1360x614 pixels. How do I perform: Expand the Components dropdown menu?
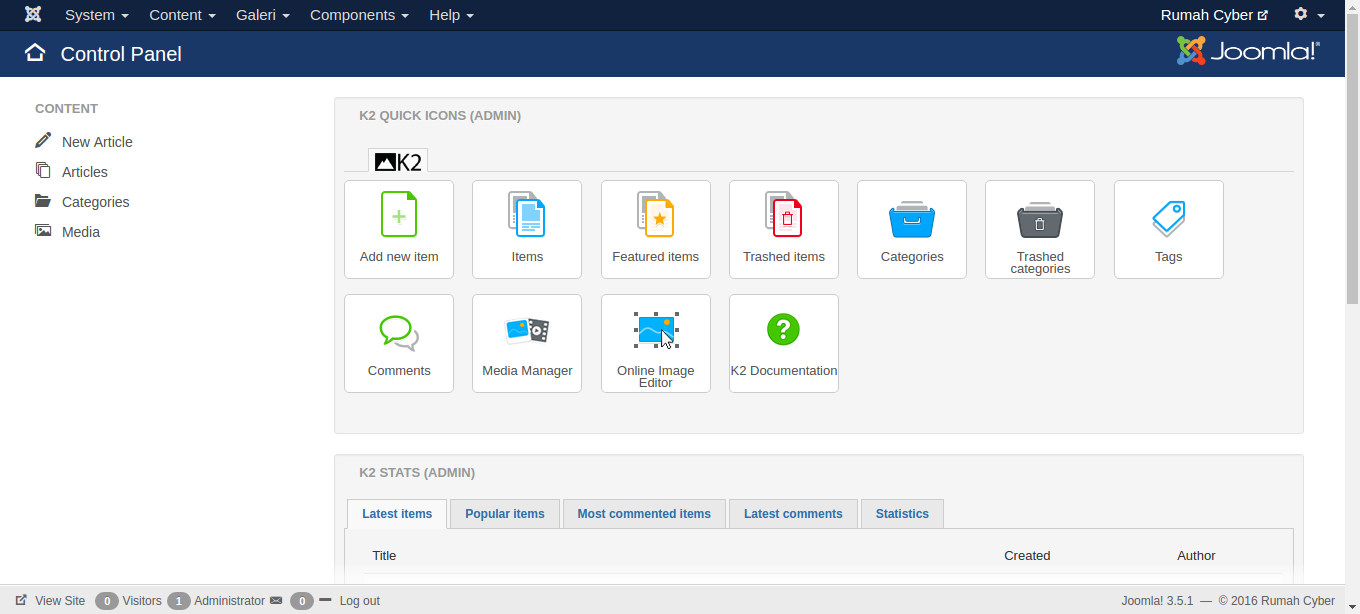click(x=359, y=15)
